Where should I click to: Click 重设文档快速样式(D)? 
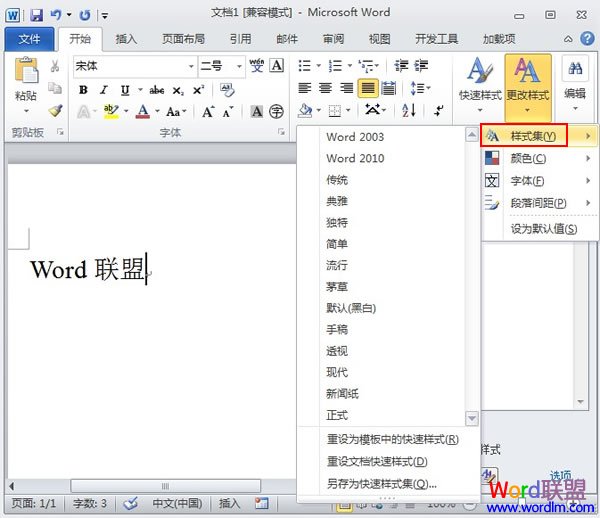tap(377, 462)
